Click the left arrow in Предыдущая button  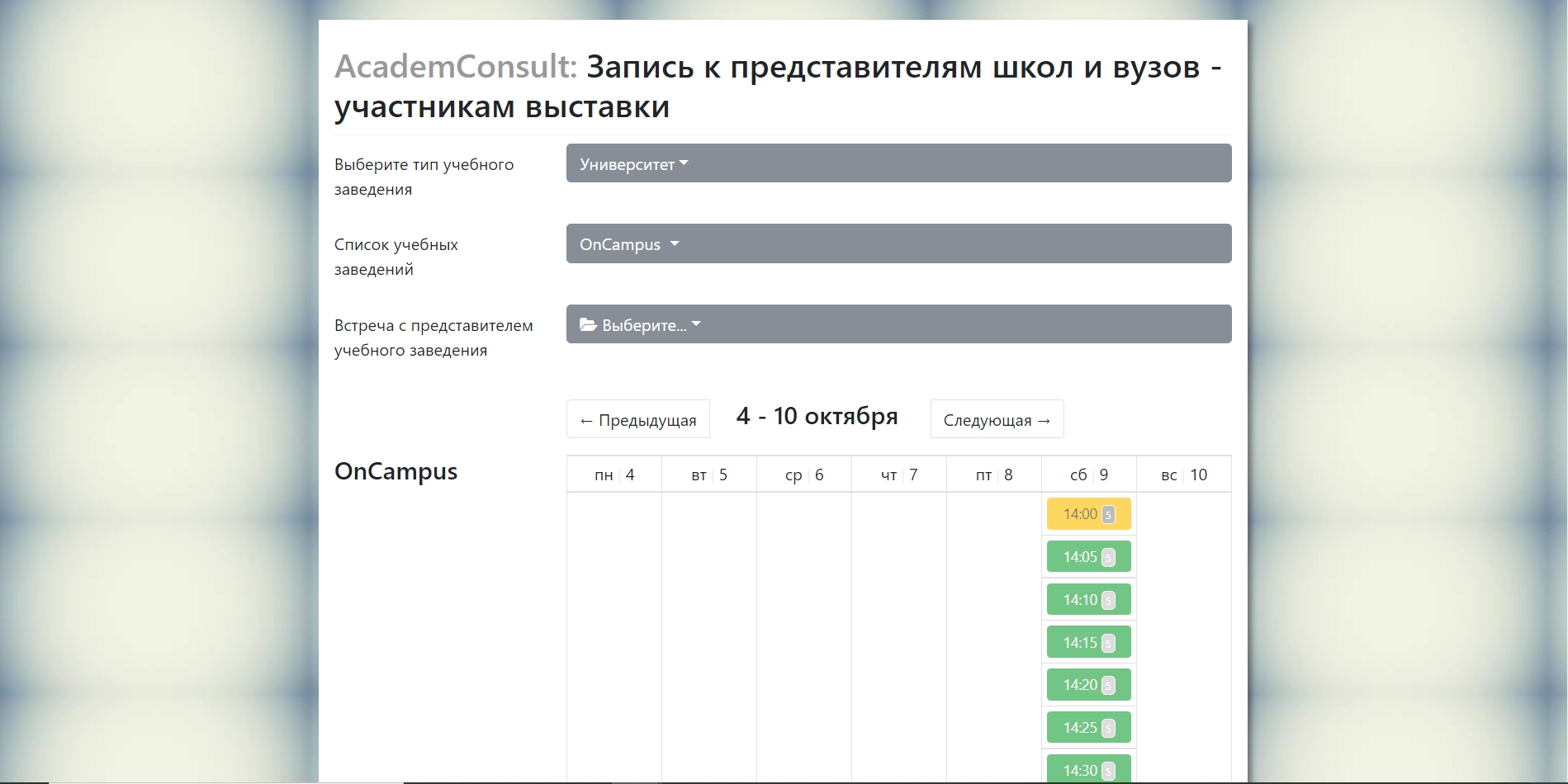(587, 419)
